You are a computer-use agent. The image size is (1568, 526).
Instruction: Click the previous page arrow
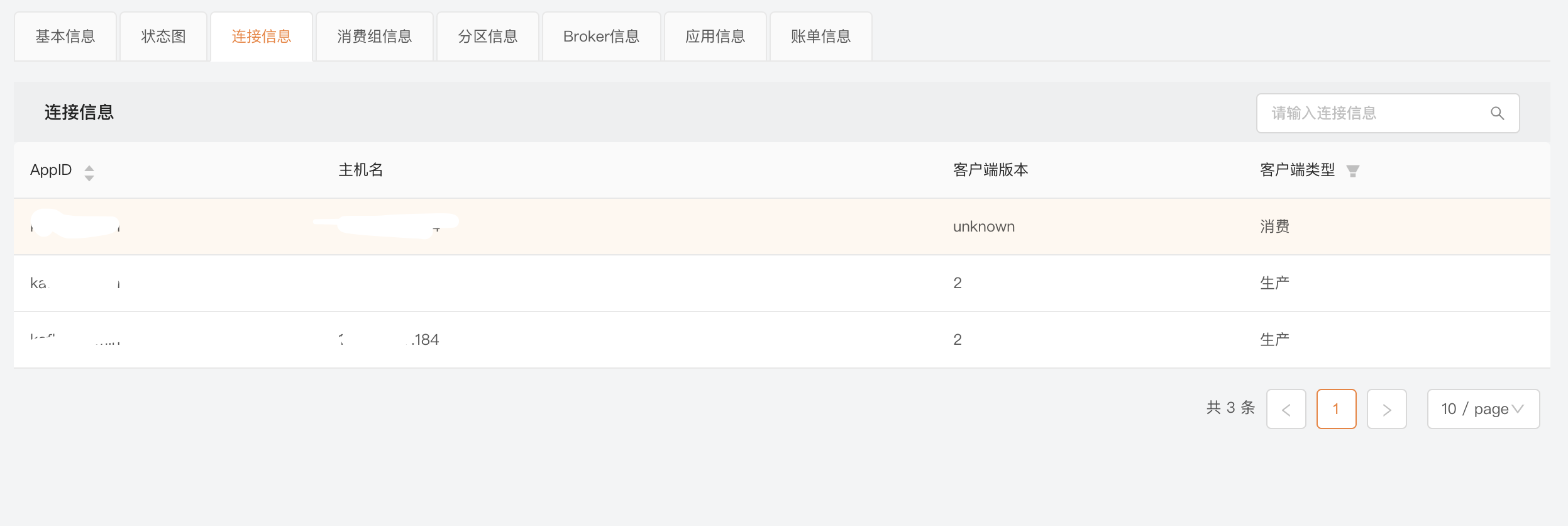1287,409
